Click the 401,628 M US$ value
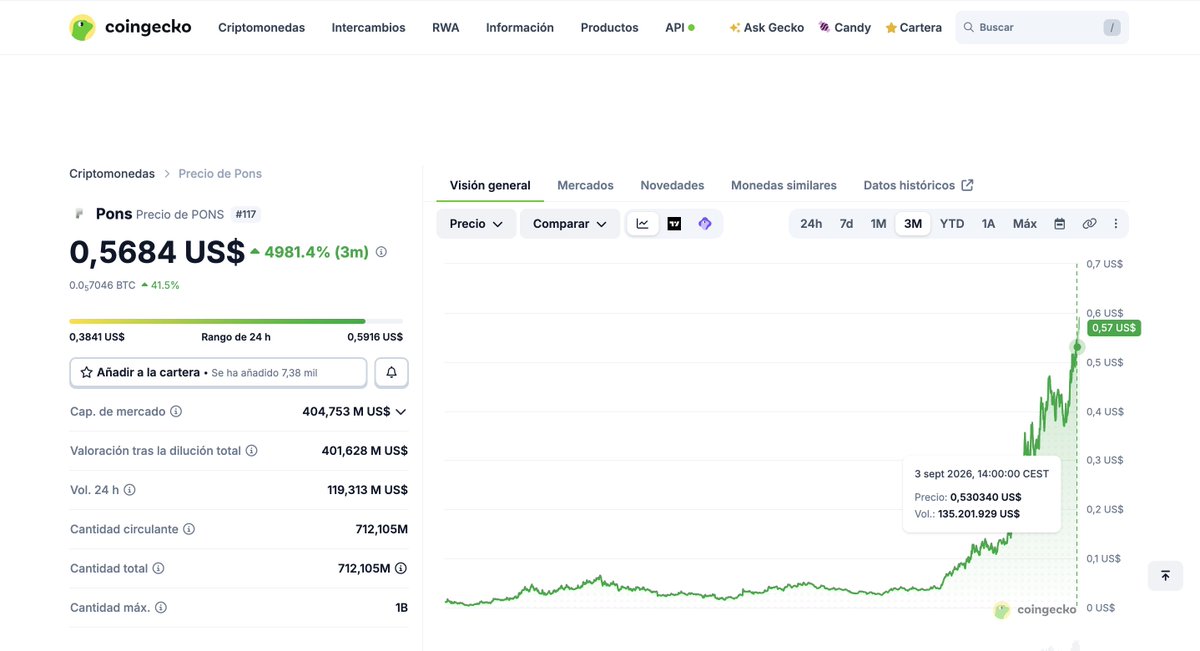The height and width of the screenshot is (651, 1200). pyautogui.click(x=365, y=451)
